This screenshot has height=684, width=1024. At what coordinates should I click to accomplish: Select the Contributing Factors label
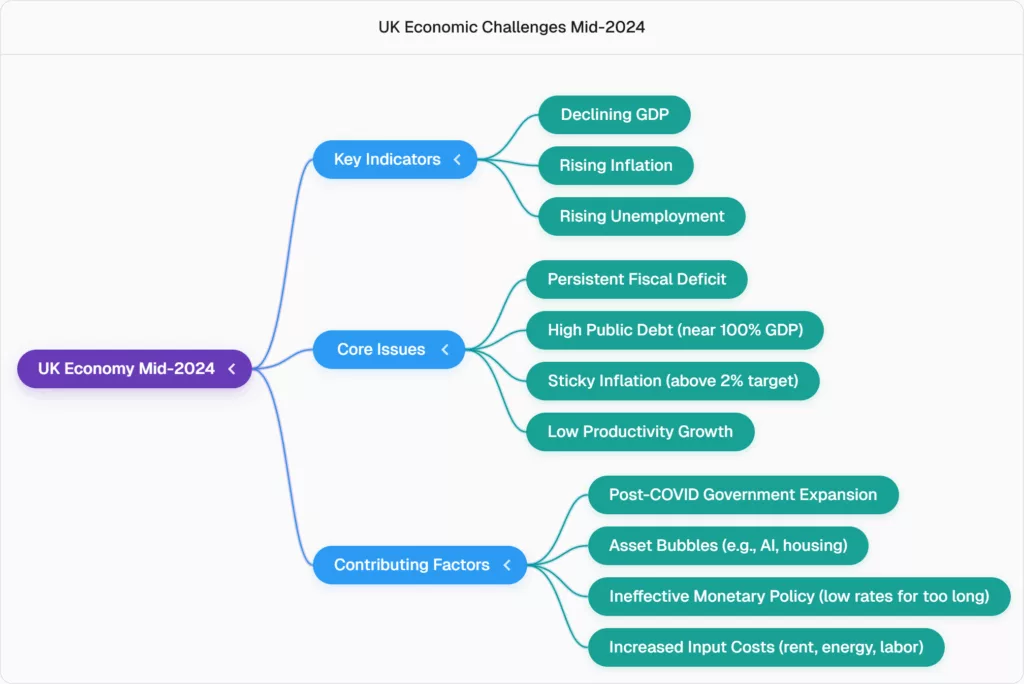pos(411,565)
